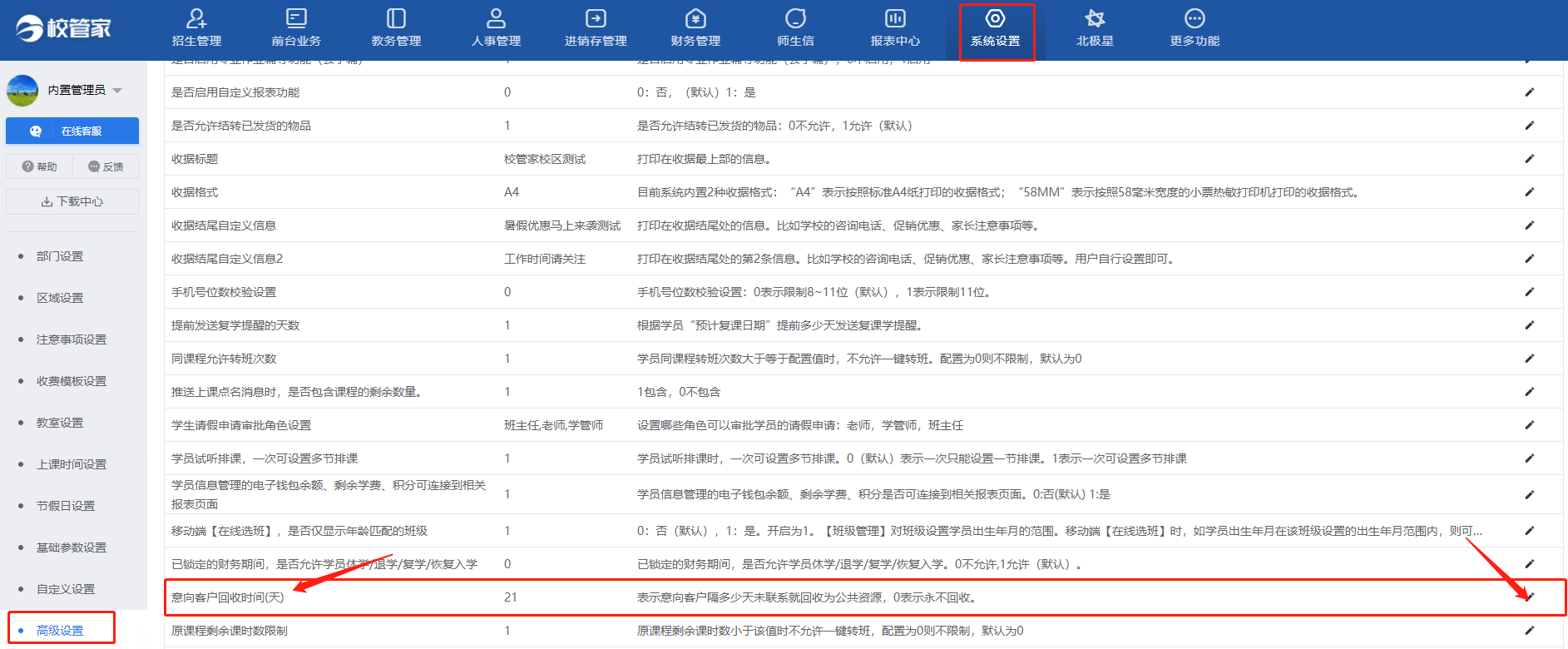Edit 收据格式 row pencil icon
The width and height of the screenshot is (1568, 649).
[1529, 192]
